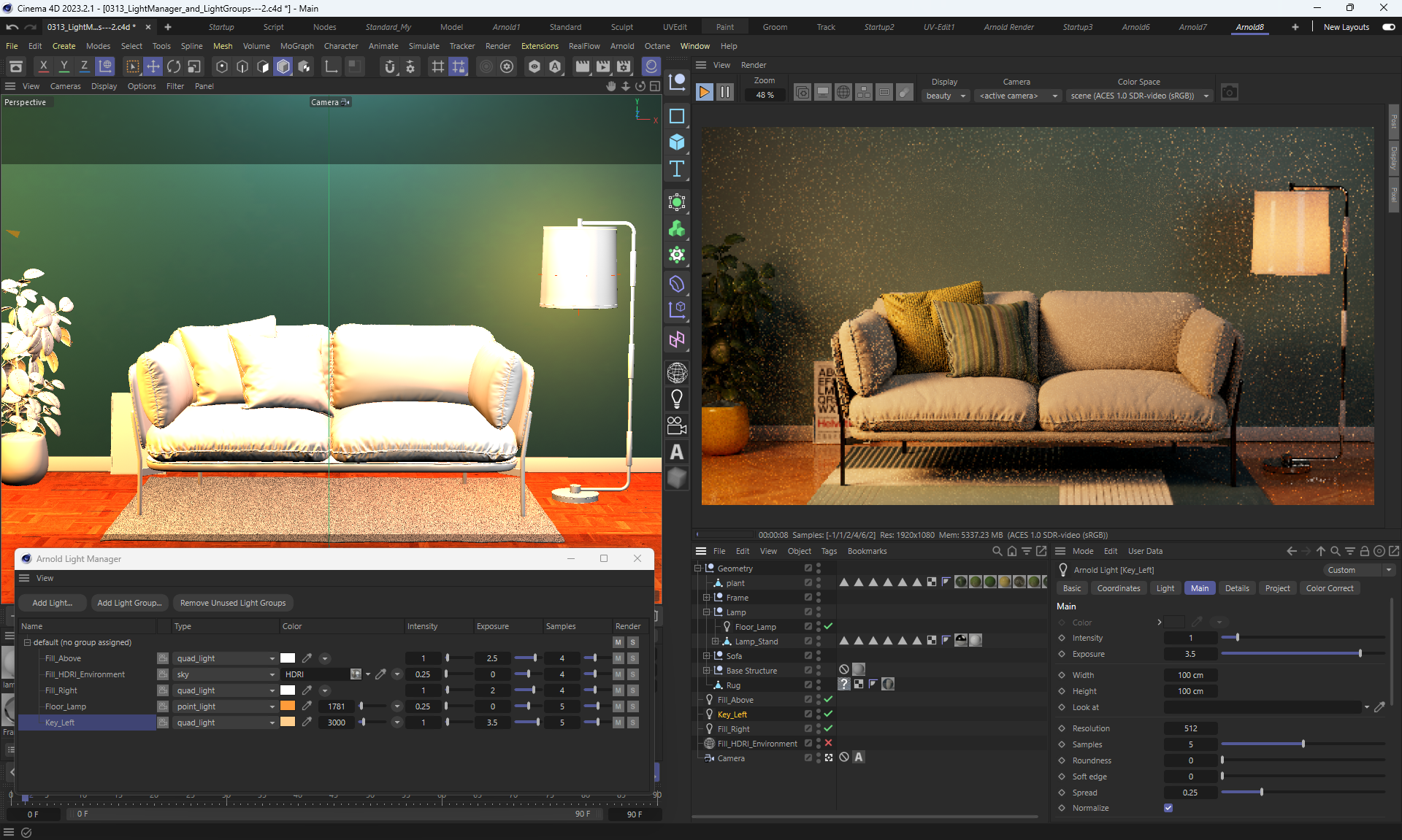
Task: Click the render snapshot camera icon
Action: [1230, 93]
